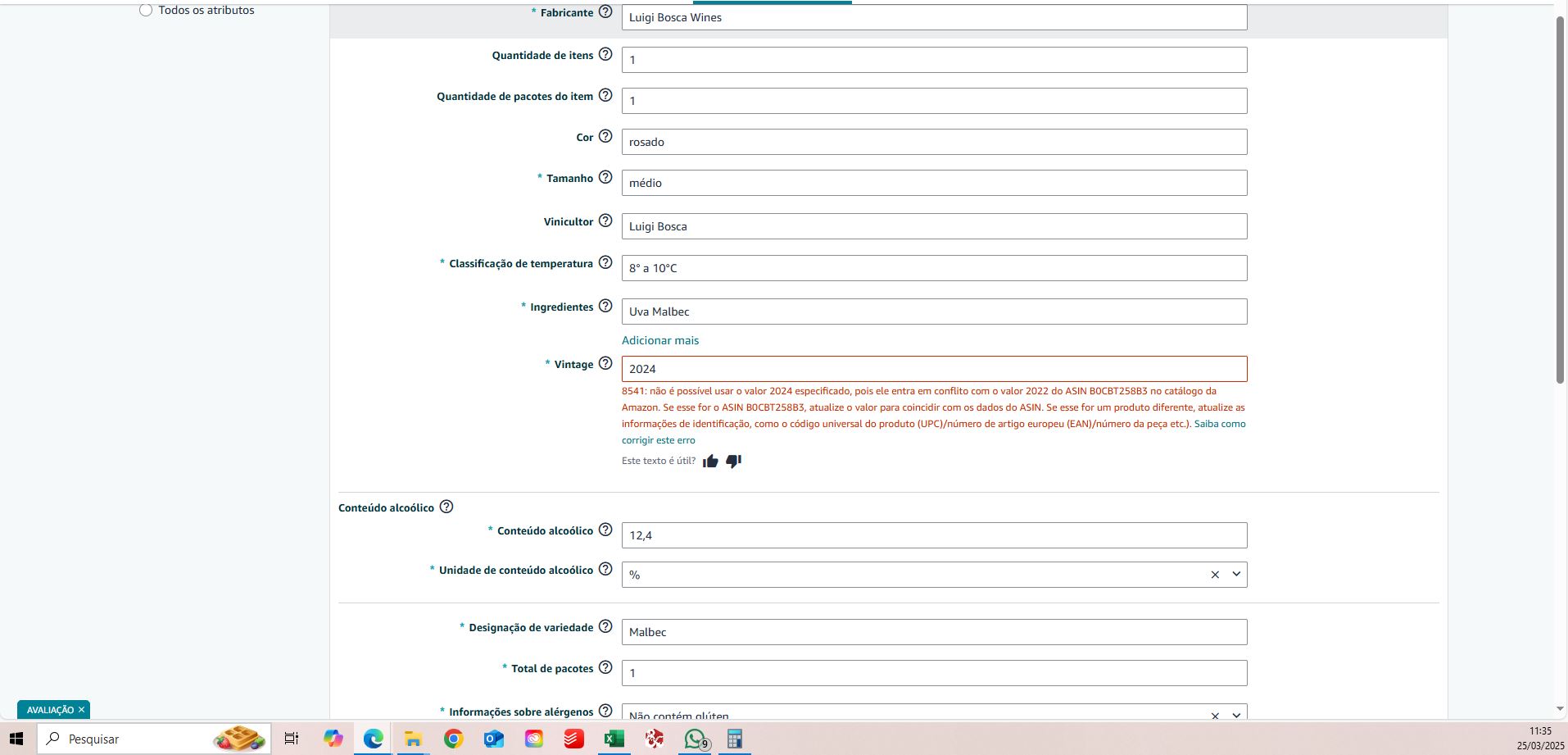The width and height of the screenshot is (1568, 755).
Task: Click the Vintage field showing 2024
Action: 934,369
